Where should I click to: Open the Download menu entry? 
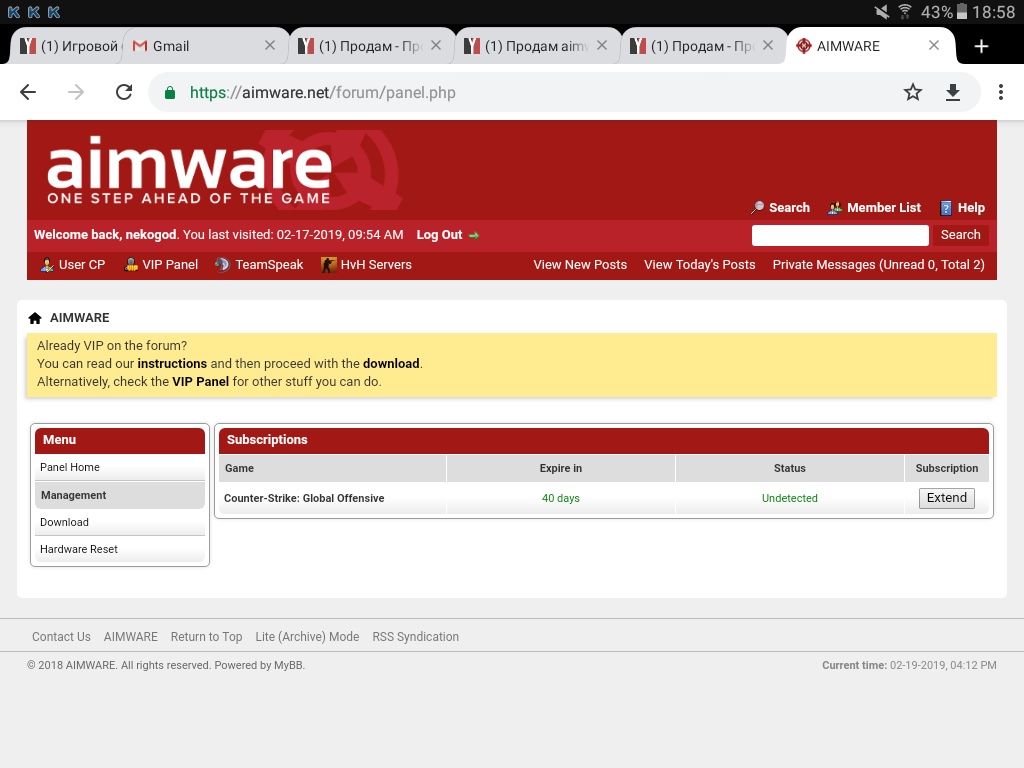64,522
